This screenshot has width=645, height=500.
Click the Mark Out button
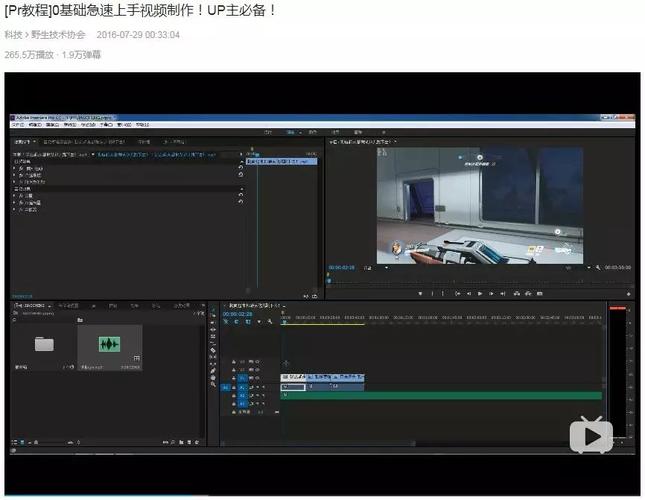coord(443,294)
